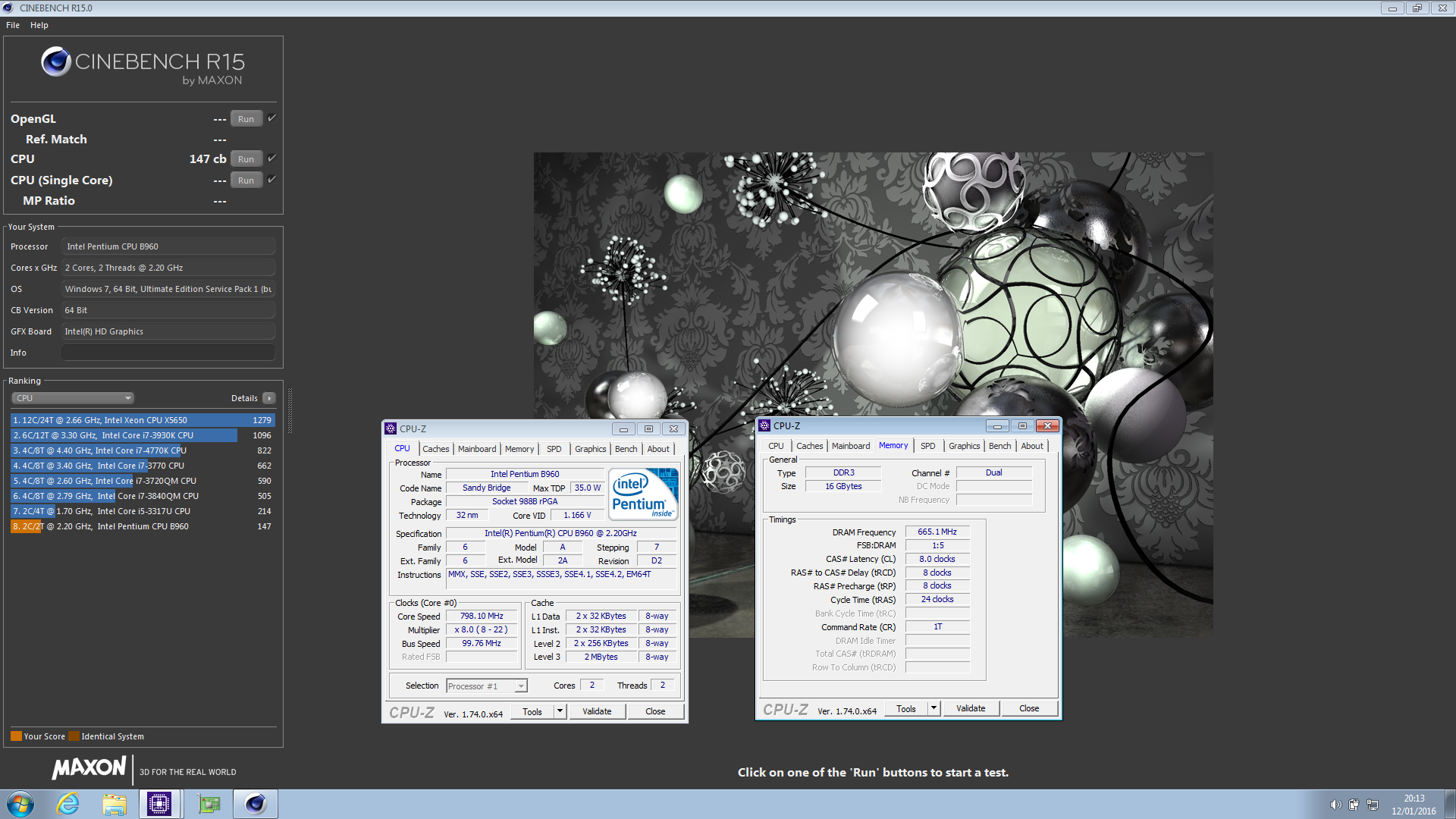Switch to Cinebench taskbar icon

256,804
